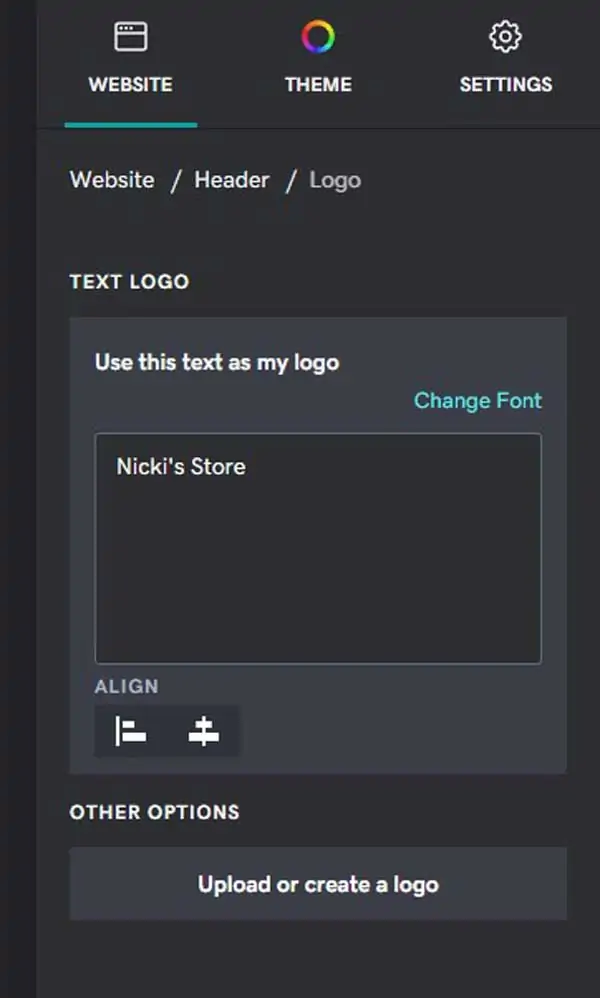
Task: Click the browser-window Website icon
Action: (131, 36)
